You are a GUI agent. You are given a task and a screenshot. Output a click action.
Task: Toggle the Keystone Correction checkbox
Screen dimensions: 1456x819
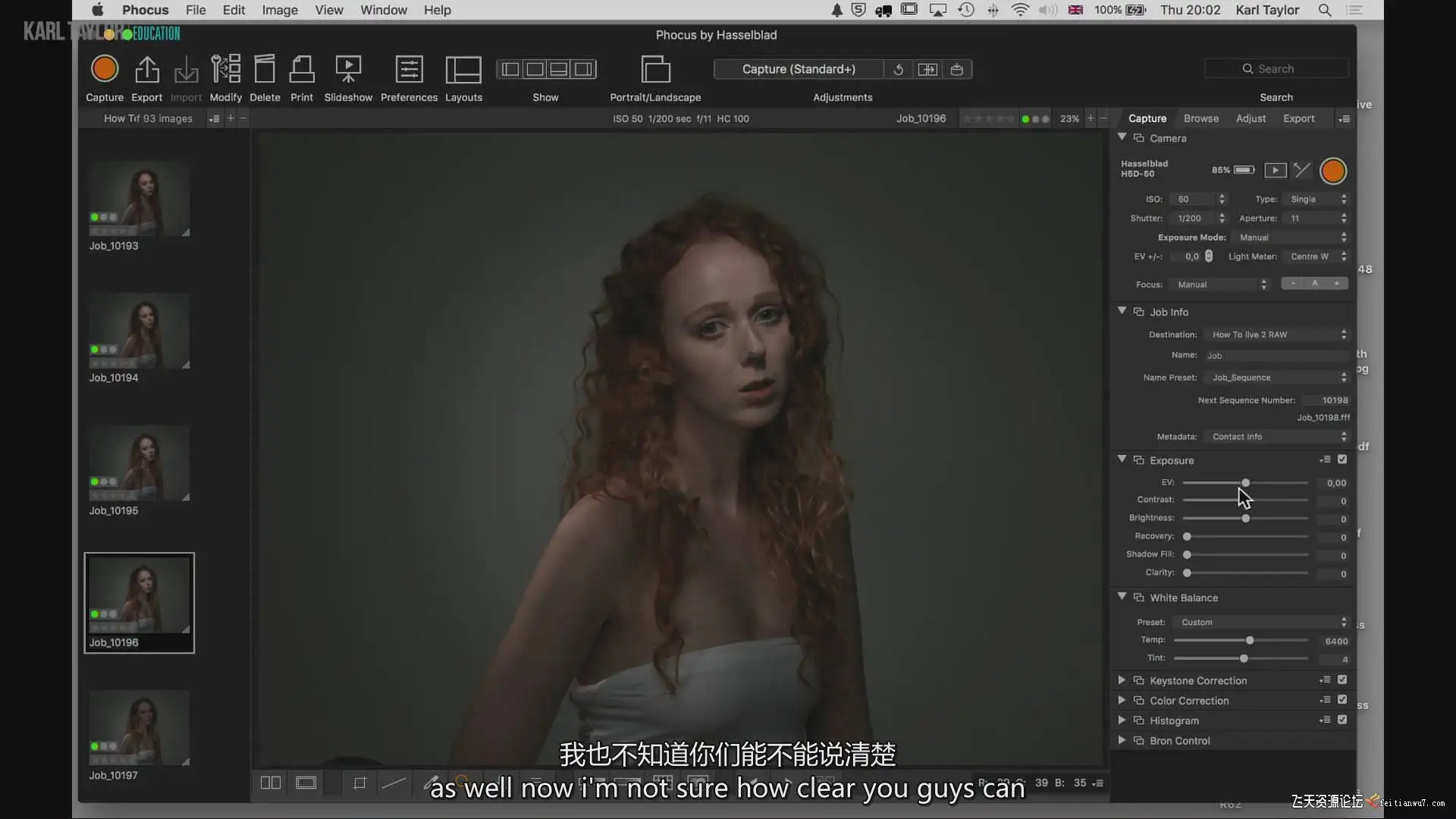click(x=1342, y=680)
